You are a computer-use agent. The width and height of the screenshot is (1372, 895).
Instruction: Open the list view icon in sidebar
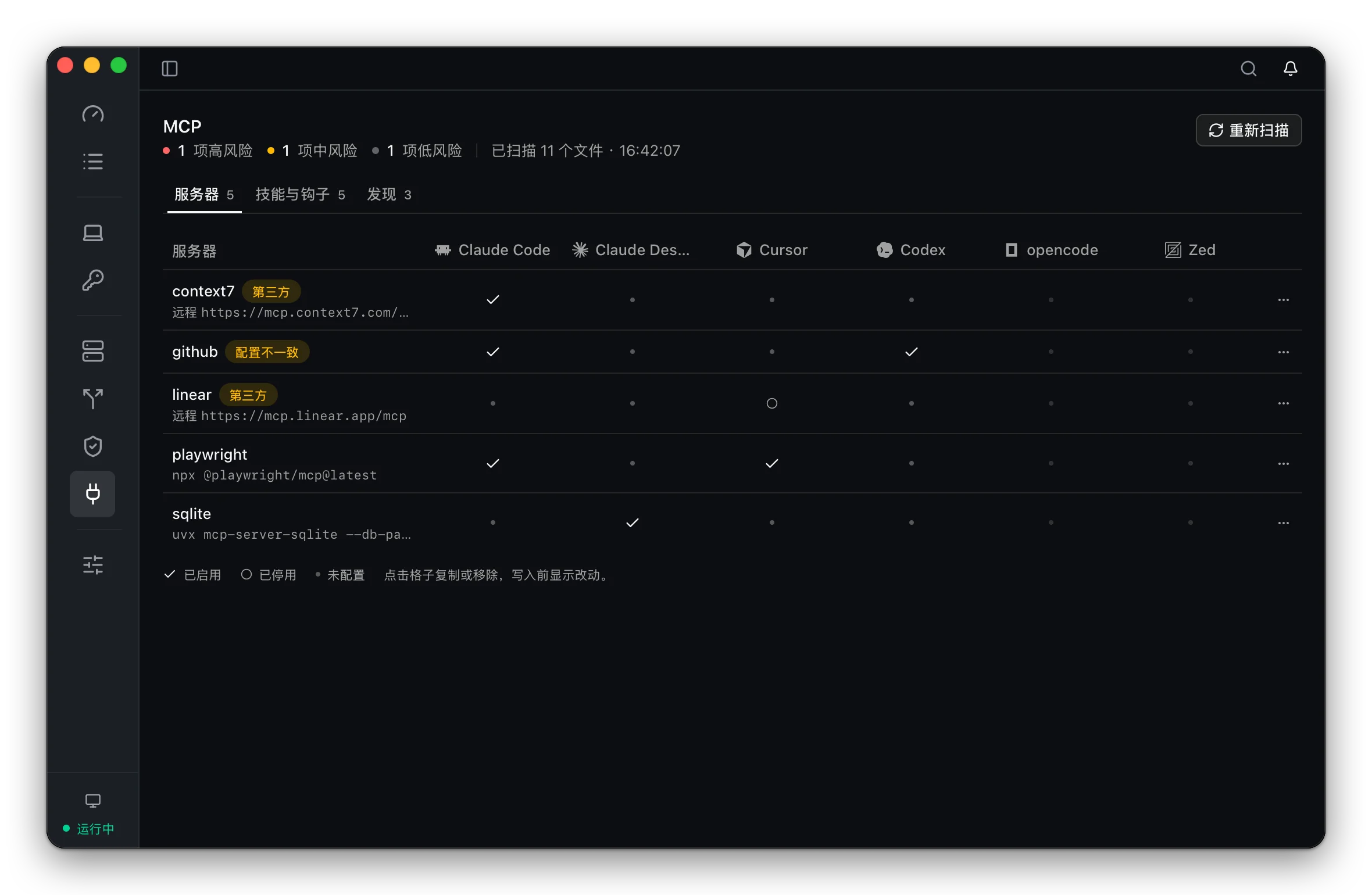[x=93, y=161]
